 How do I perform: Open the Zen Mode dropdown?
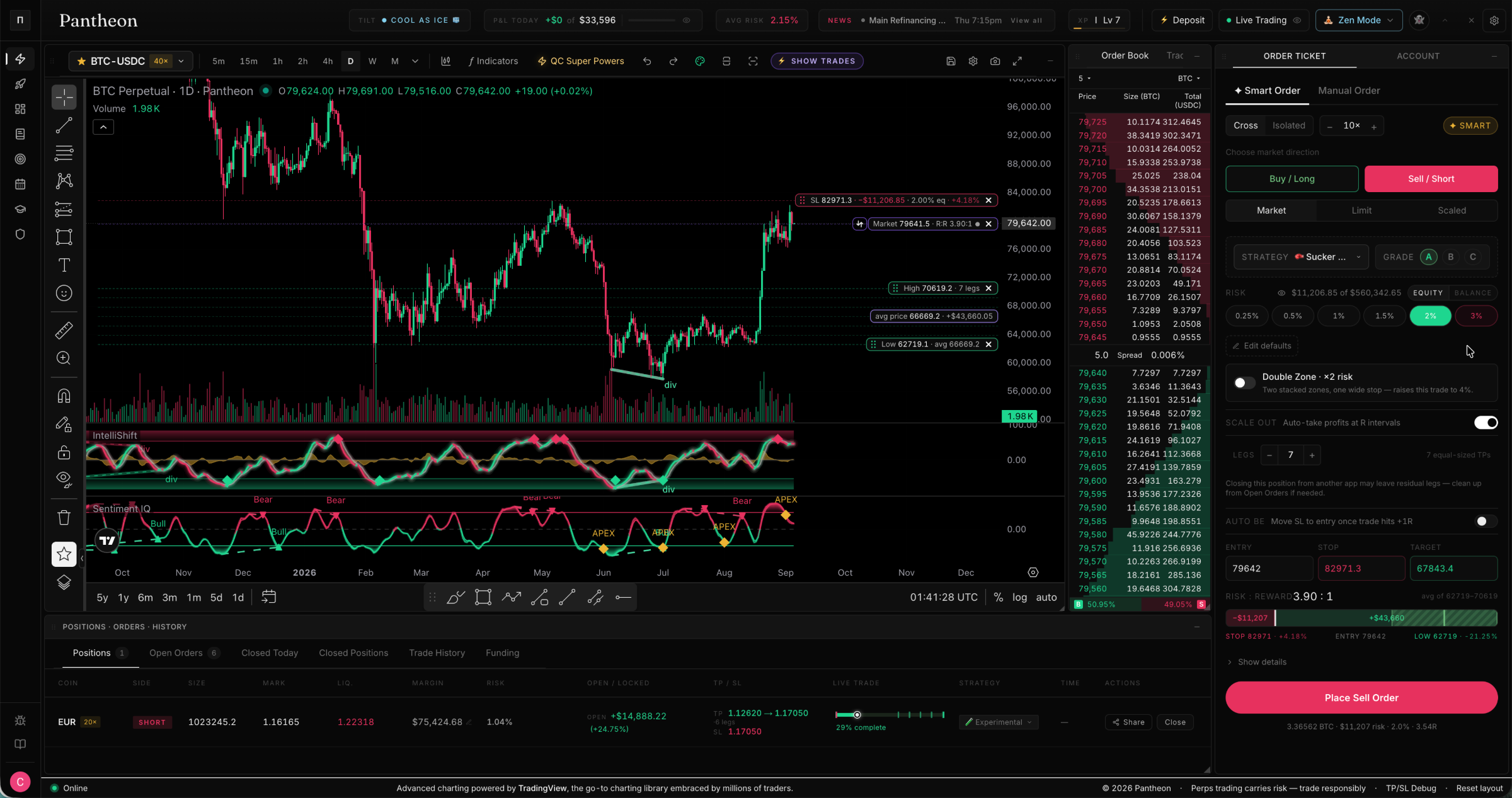pyautogui.click(x=1358, y=20)
